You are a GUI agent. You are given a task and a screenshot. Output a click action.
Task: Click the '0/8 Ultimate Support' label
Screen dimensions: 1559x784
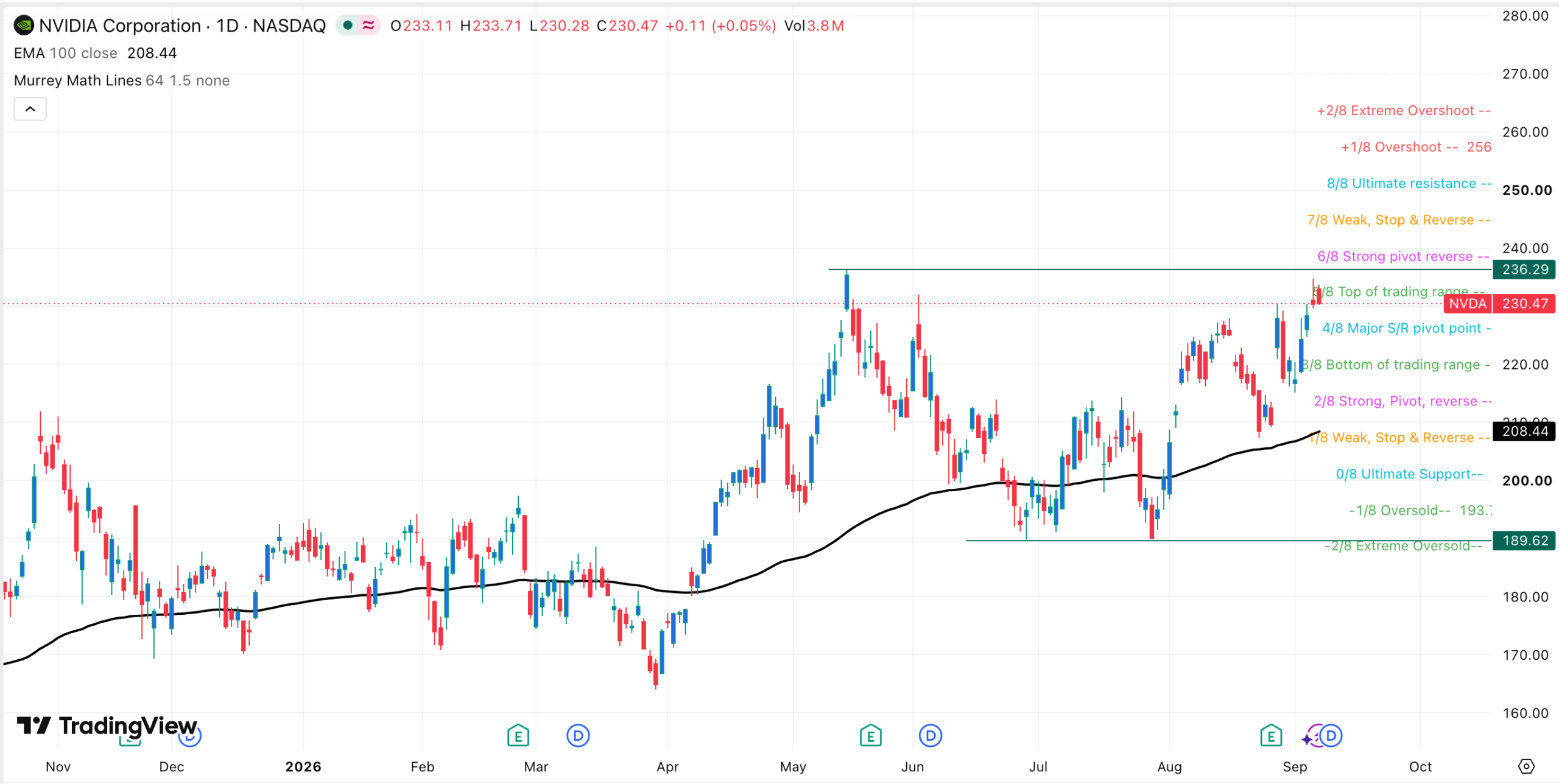click(1409, 474)
